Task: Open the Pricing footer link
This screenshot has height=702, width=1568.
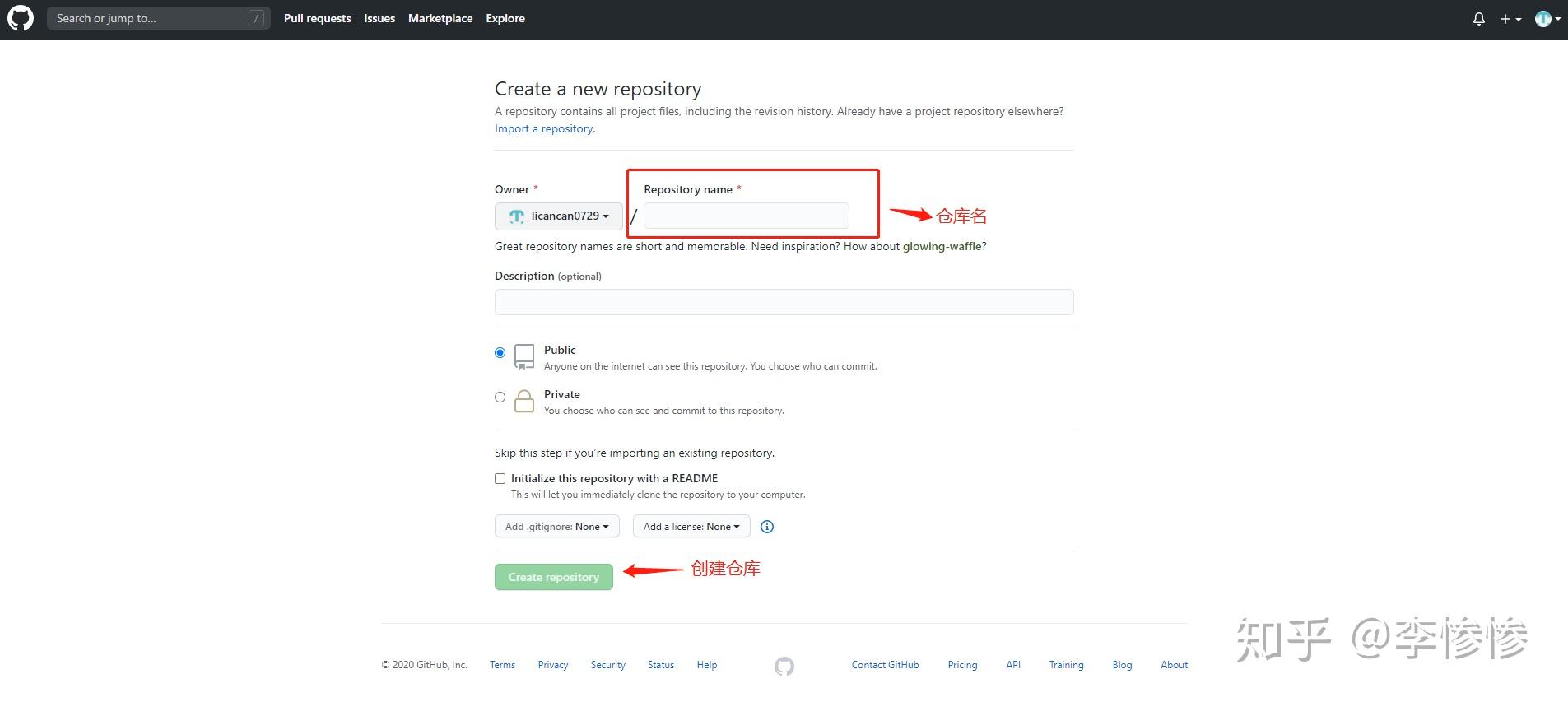Action: 962,665
